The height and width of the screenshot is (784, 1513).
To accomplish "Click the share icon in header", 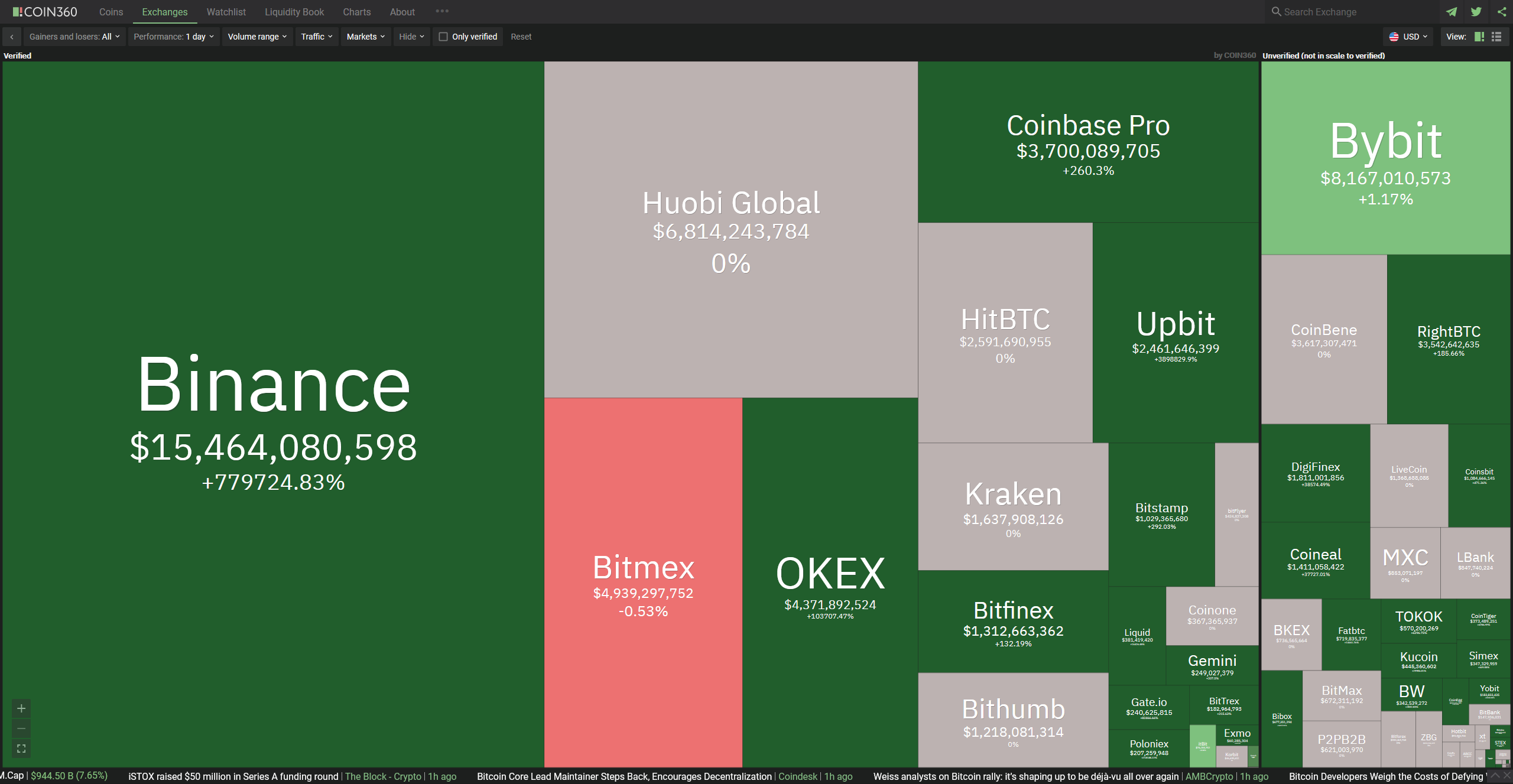I will pyautogui.click(x=1501, y=12).
